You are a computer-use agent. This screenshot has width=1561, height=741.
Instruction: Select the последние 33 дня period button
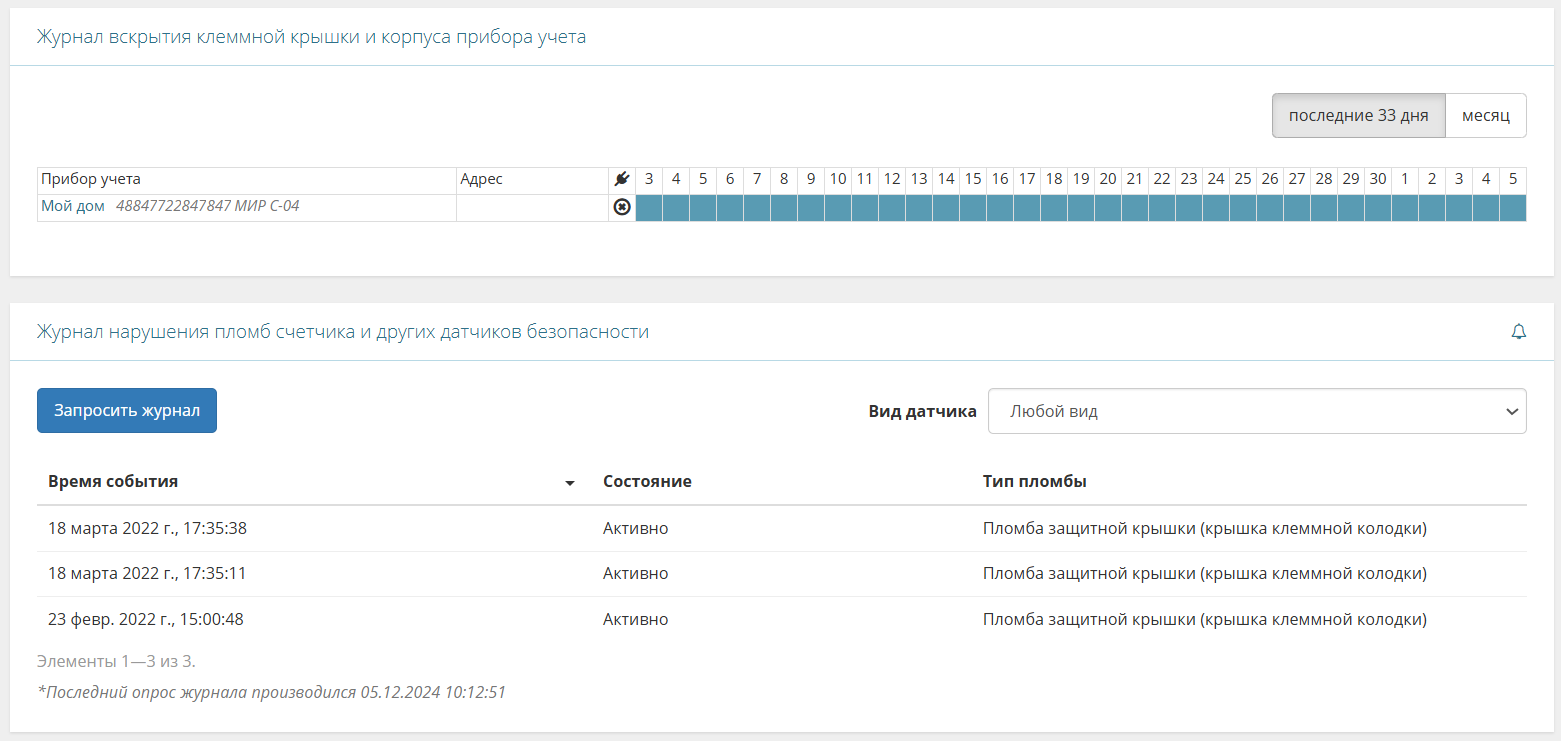(x=1358, y=115)
